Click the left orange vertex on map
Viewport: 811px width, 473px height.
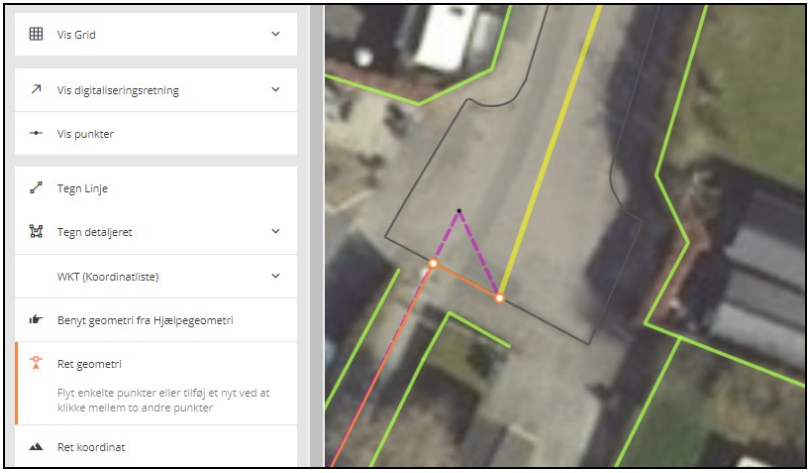pyautogui.click(x=433, y=263)
